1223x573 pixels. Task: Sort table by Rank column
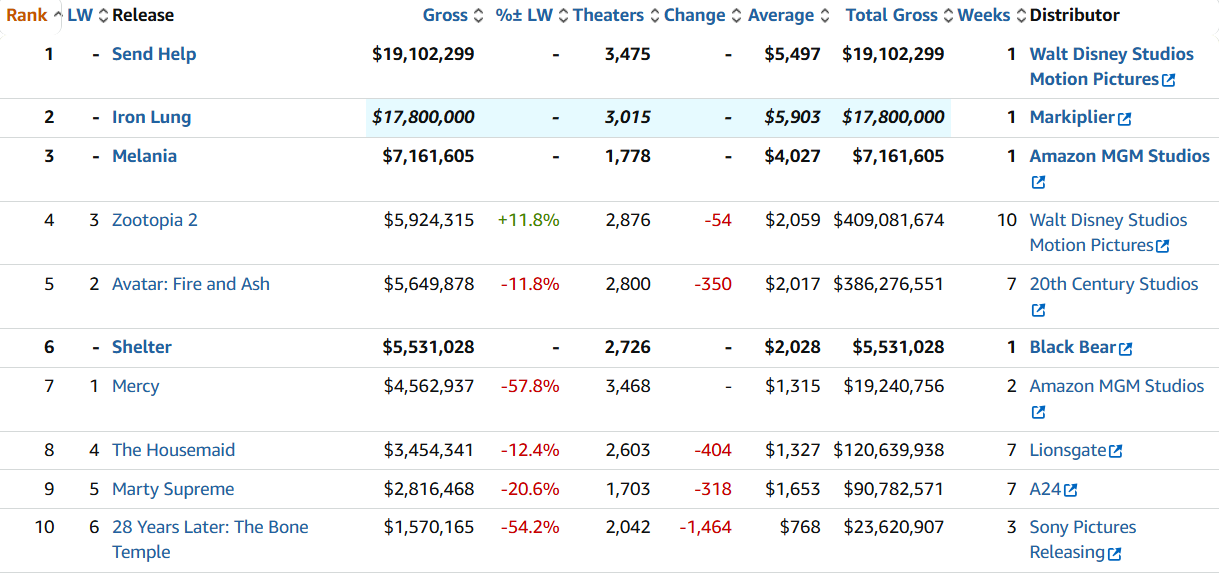pyautogui.click(x=27, y=15)
